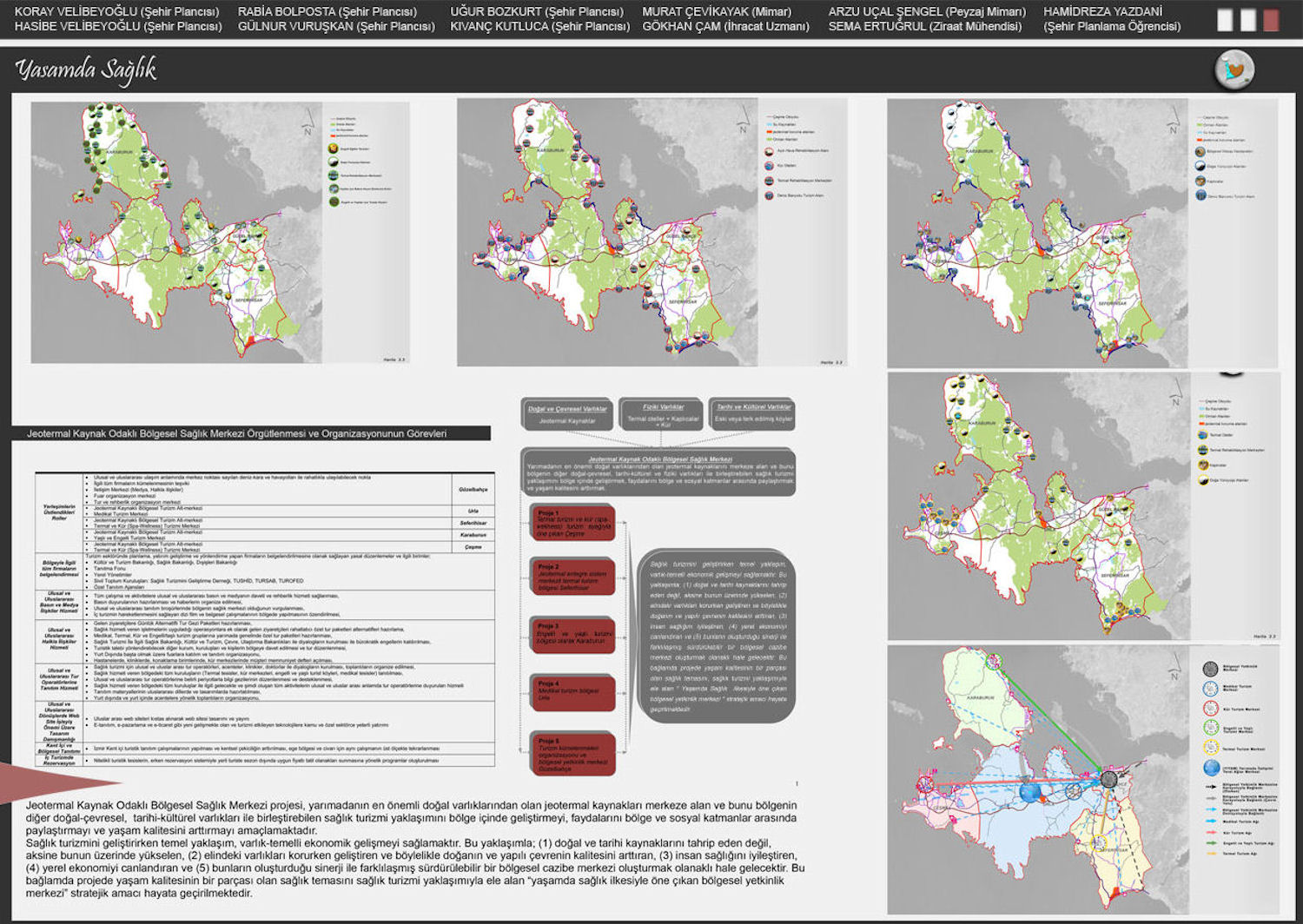This screenshot has width=1303, height=924.
Task: Click the grey regional center circle on network map
Action: pos(1109,779)
